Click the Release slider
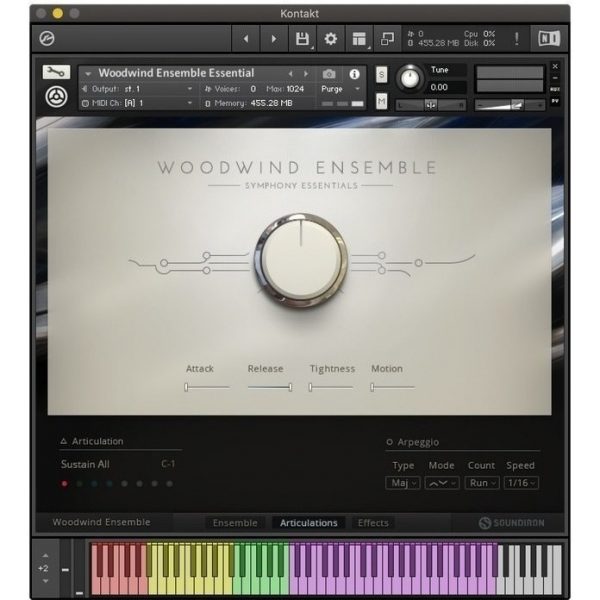Viewport: 600px width, 600px height. pyautogui.click(x=270, y=387)
